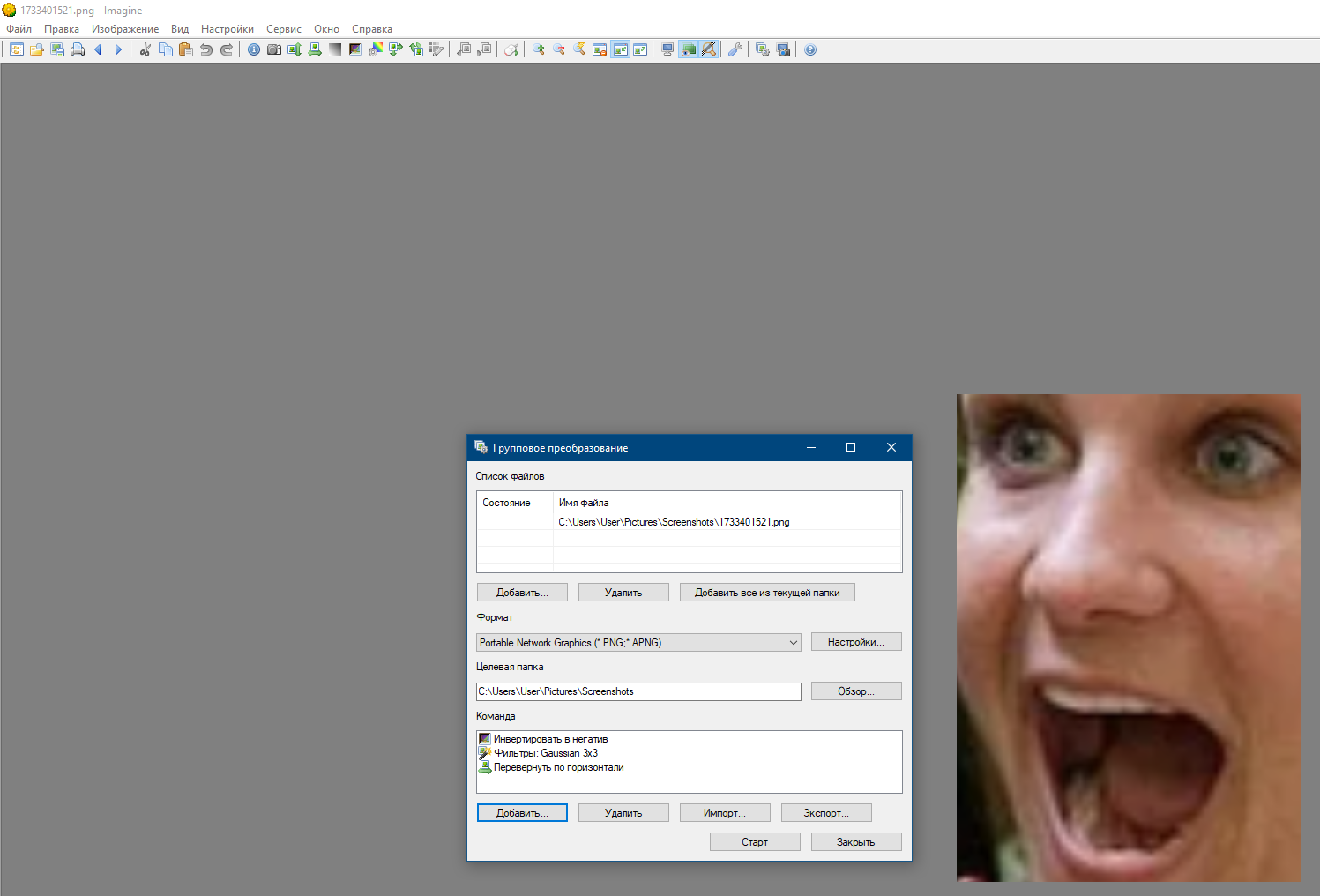Click the rainbow color adjustment icon
1320x896 pixels.
coord(376,49)
